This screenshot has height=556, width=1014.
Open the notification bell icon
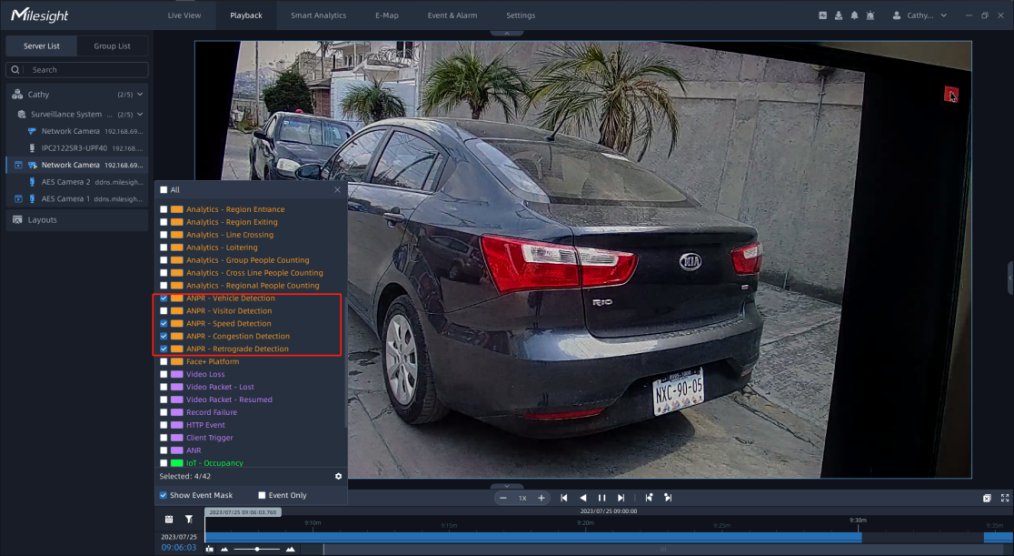[854, 16]
